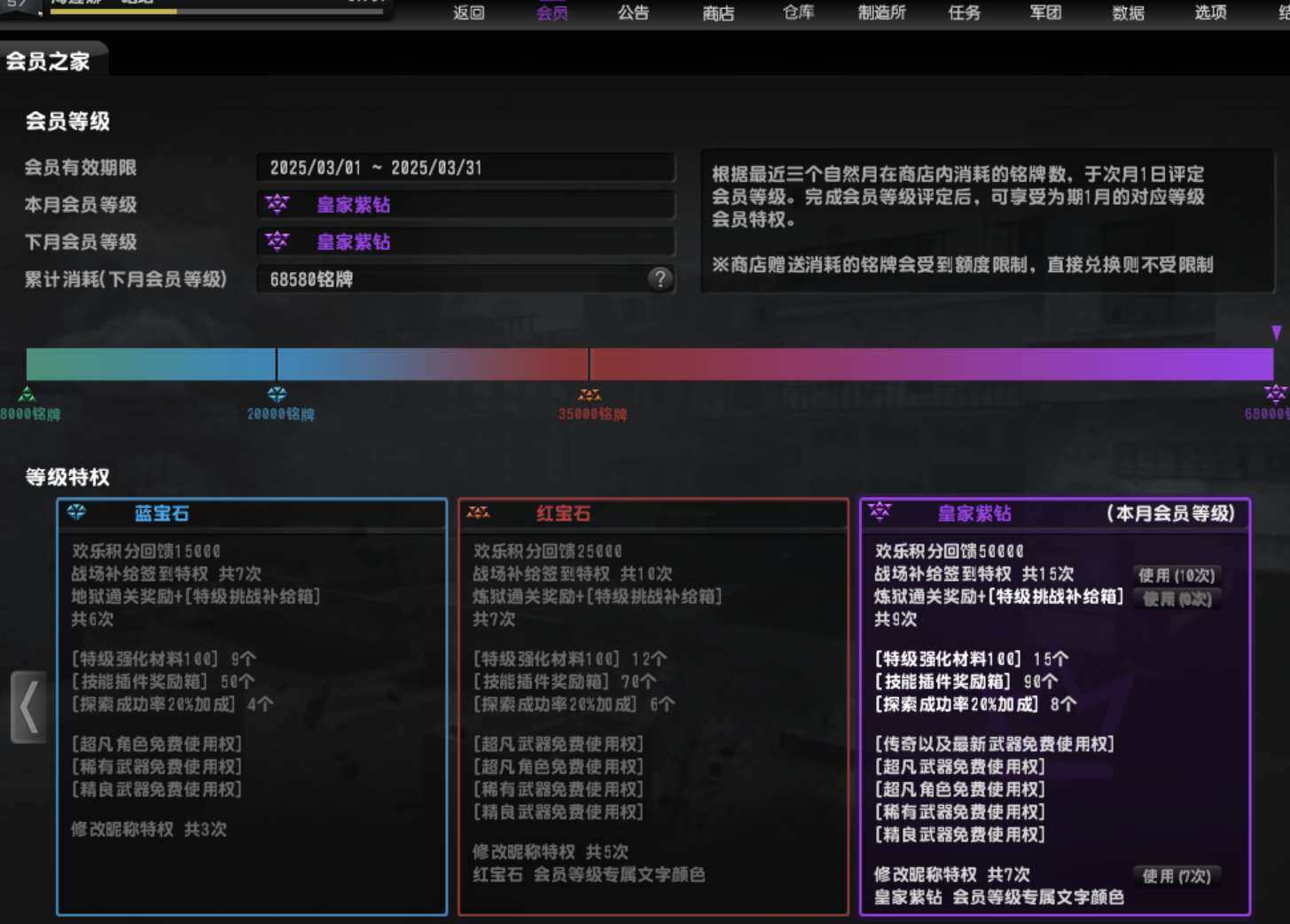Screen dimensions: 1290x924
Task: Select the 会员之家 tab
Action: coord(49,61)
